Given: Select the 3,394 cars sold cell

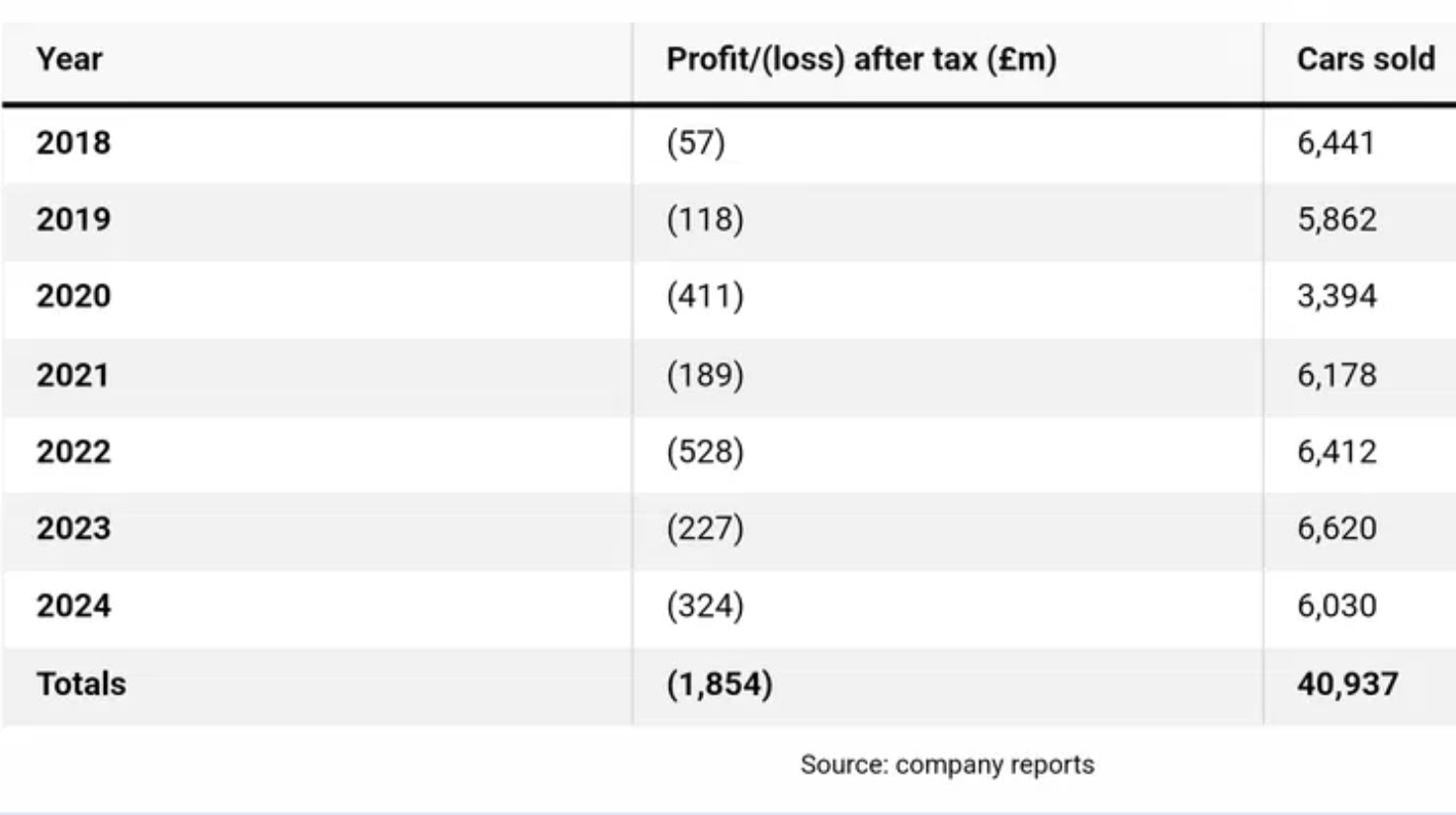Looking at the screenshot, I should click(x=1336, y=295).
